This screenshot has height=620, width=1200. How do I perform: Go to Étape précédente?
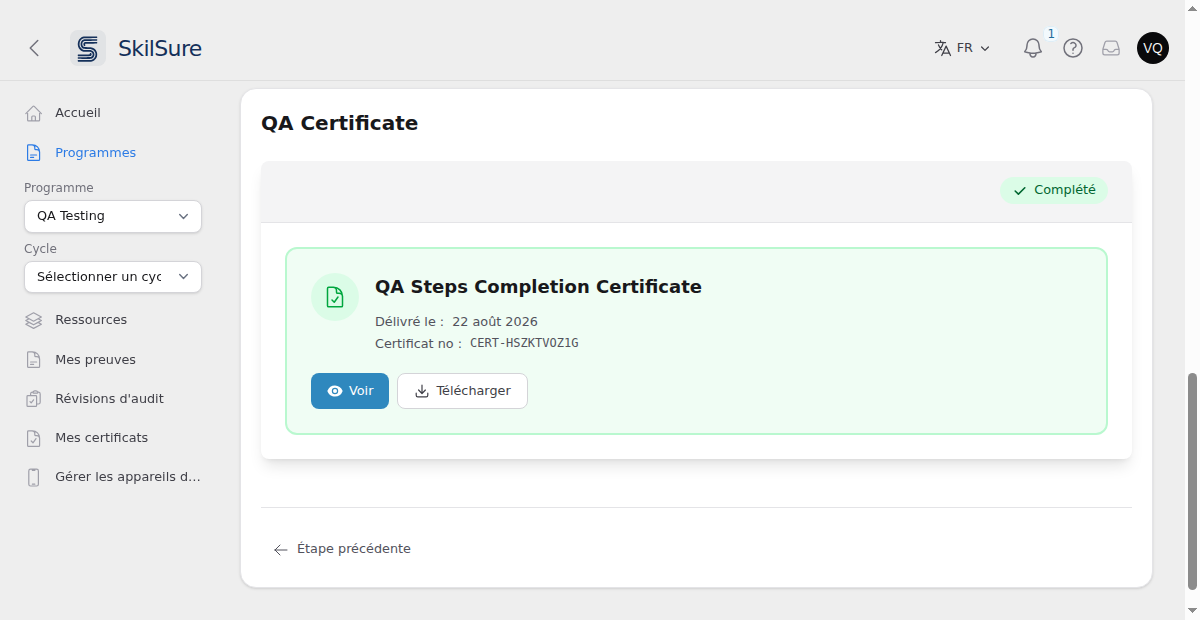coord(342,549)
